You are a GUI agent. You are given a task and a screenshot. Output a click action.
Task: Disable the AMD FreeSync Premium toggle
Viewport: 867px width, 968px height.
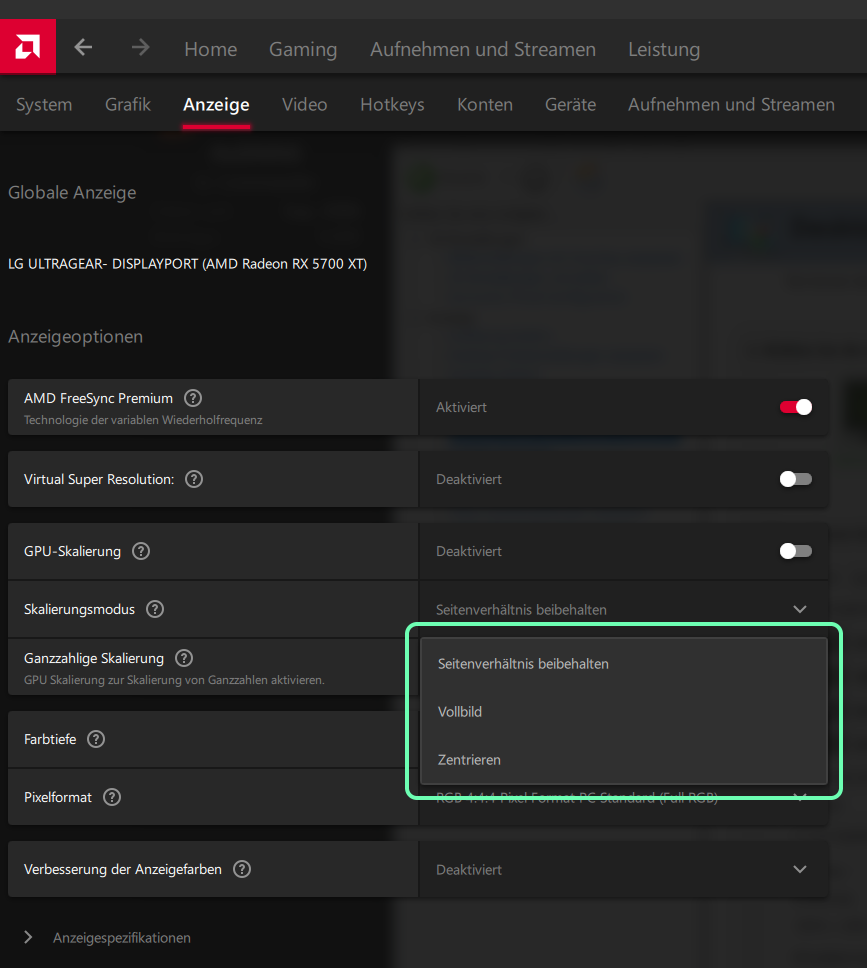coord(795,407)
